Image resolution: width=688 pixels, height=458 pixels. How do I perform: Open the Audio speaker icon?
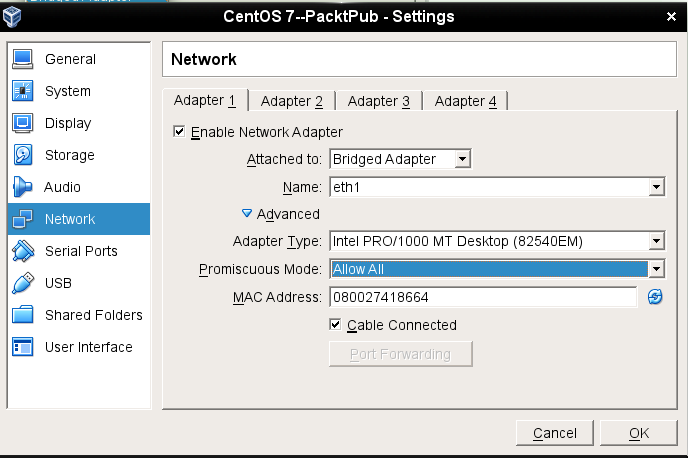(23, 187)
